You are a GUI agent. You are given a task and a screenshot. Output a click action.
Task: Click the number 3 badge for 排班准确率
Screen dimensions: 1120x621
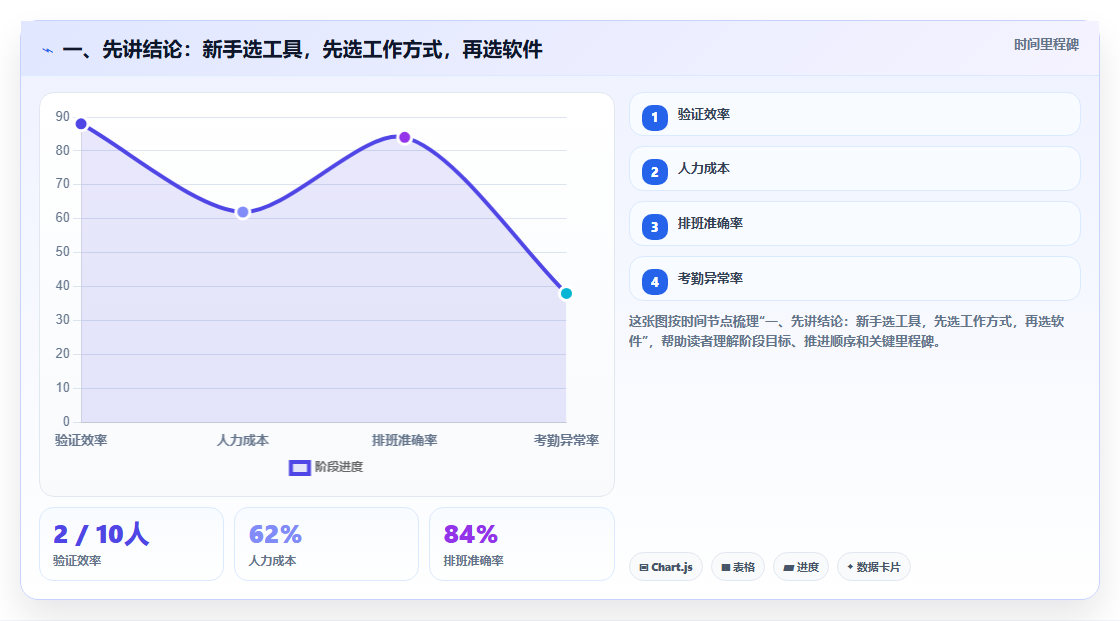coord(654,227)
